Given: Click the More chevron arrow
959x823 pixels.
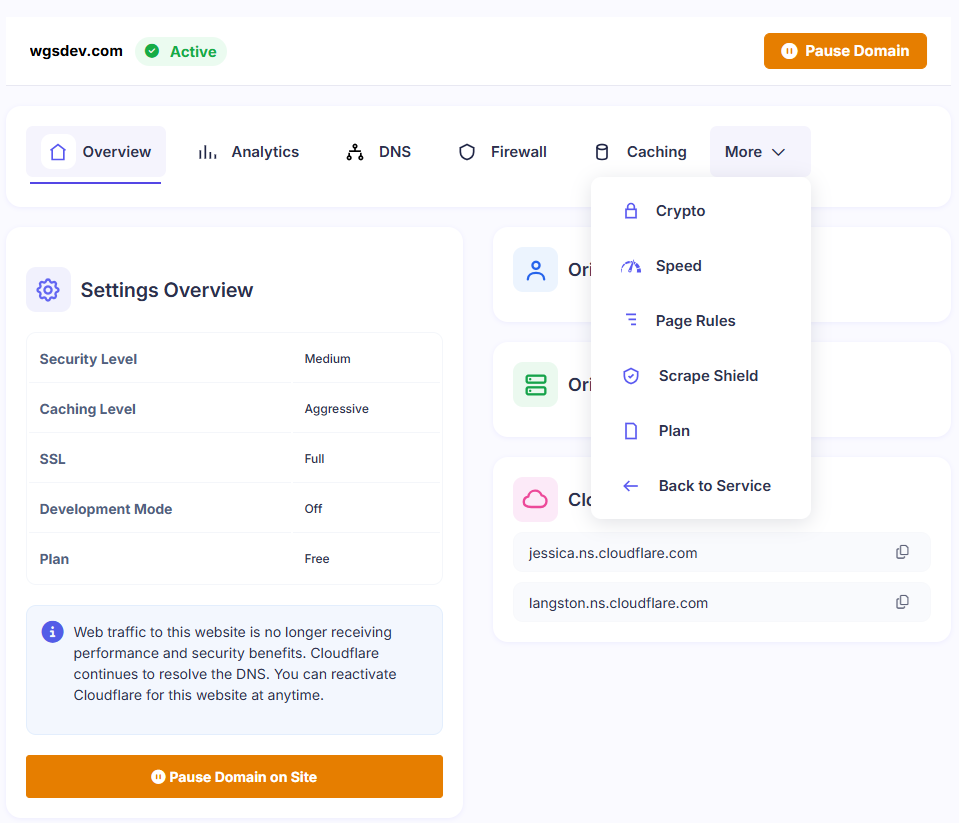Looking at the screenshot, I should coord(778,152).
